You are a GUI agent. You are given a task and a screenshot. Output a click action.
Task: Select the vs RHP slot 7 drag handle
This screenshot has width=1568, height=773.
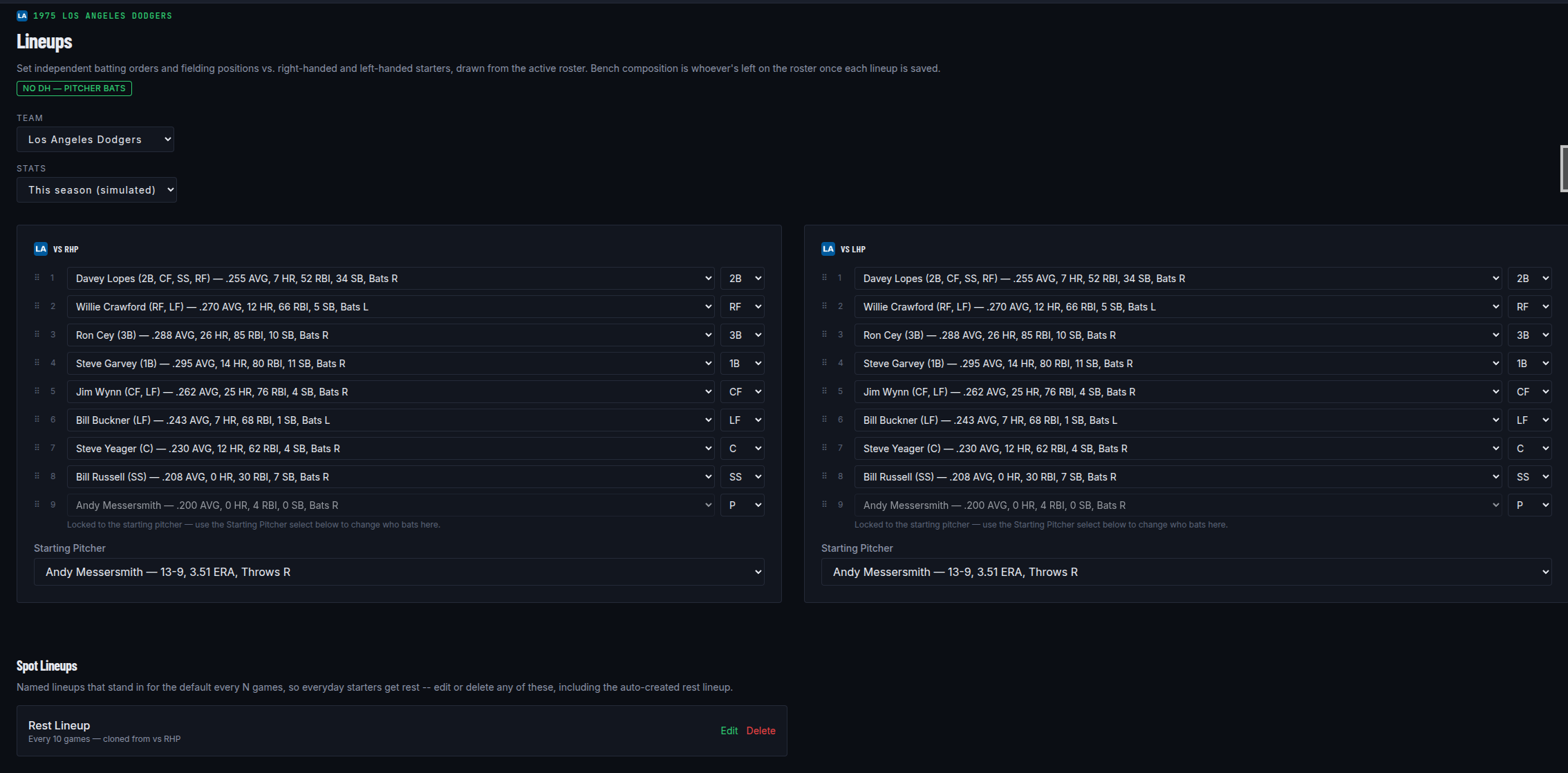coord(37,448)
